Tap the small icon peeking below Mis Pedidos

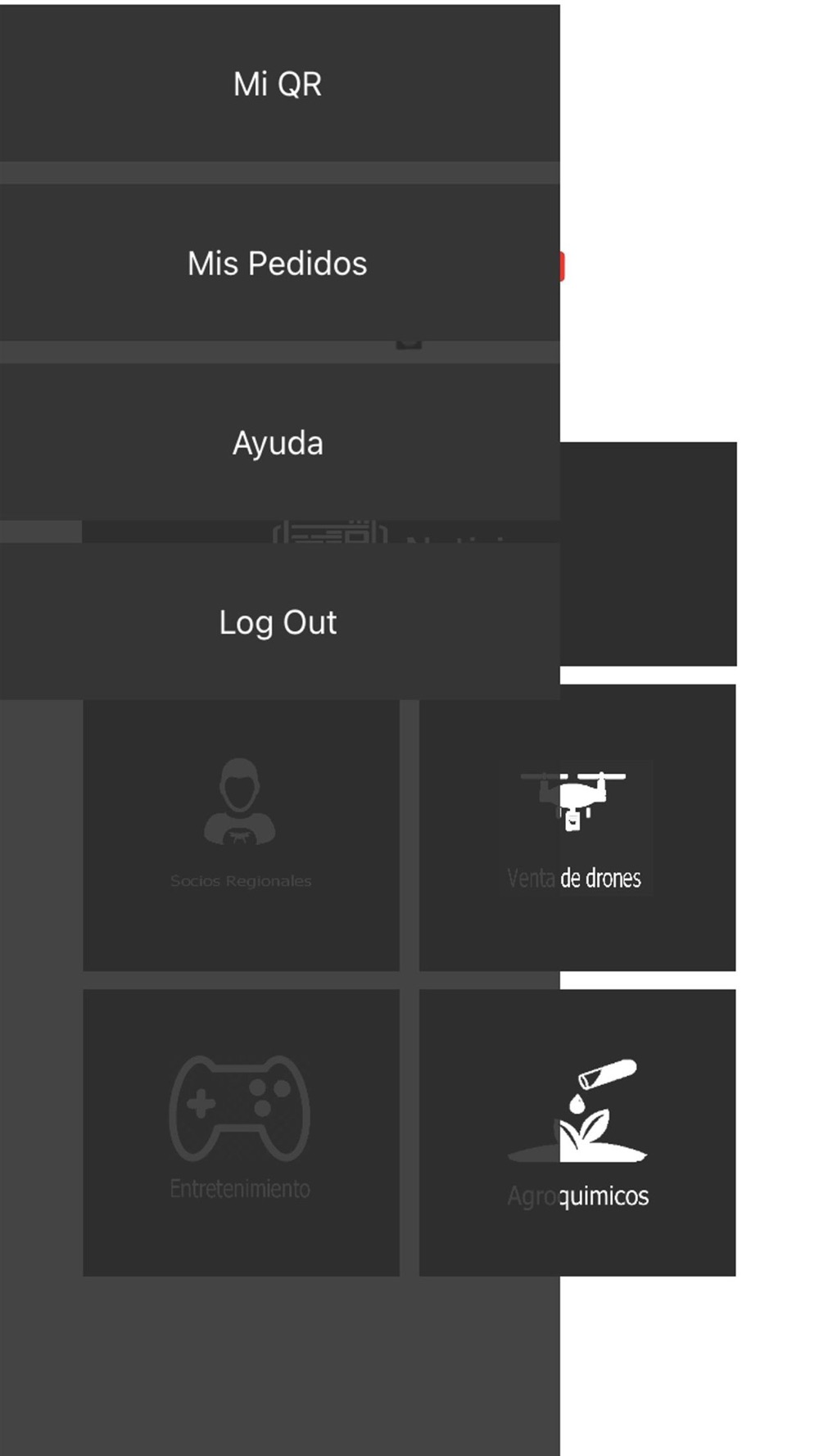(x=409, y=344)
